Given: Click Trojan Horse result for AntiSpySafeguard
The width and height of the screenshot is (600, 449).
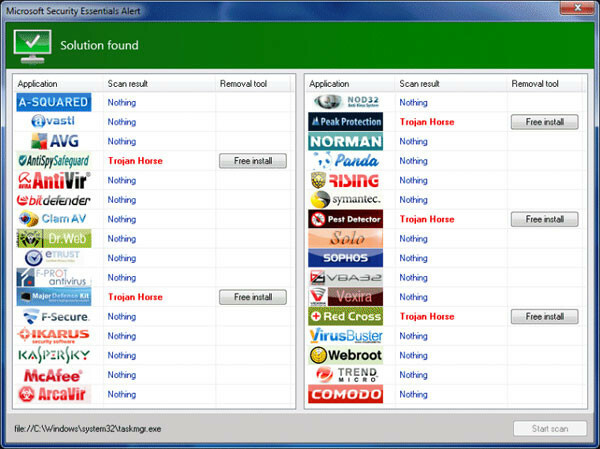Looking at the screenshot, I should pos(135,161).
